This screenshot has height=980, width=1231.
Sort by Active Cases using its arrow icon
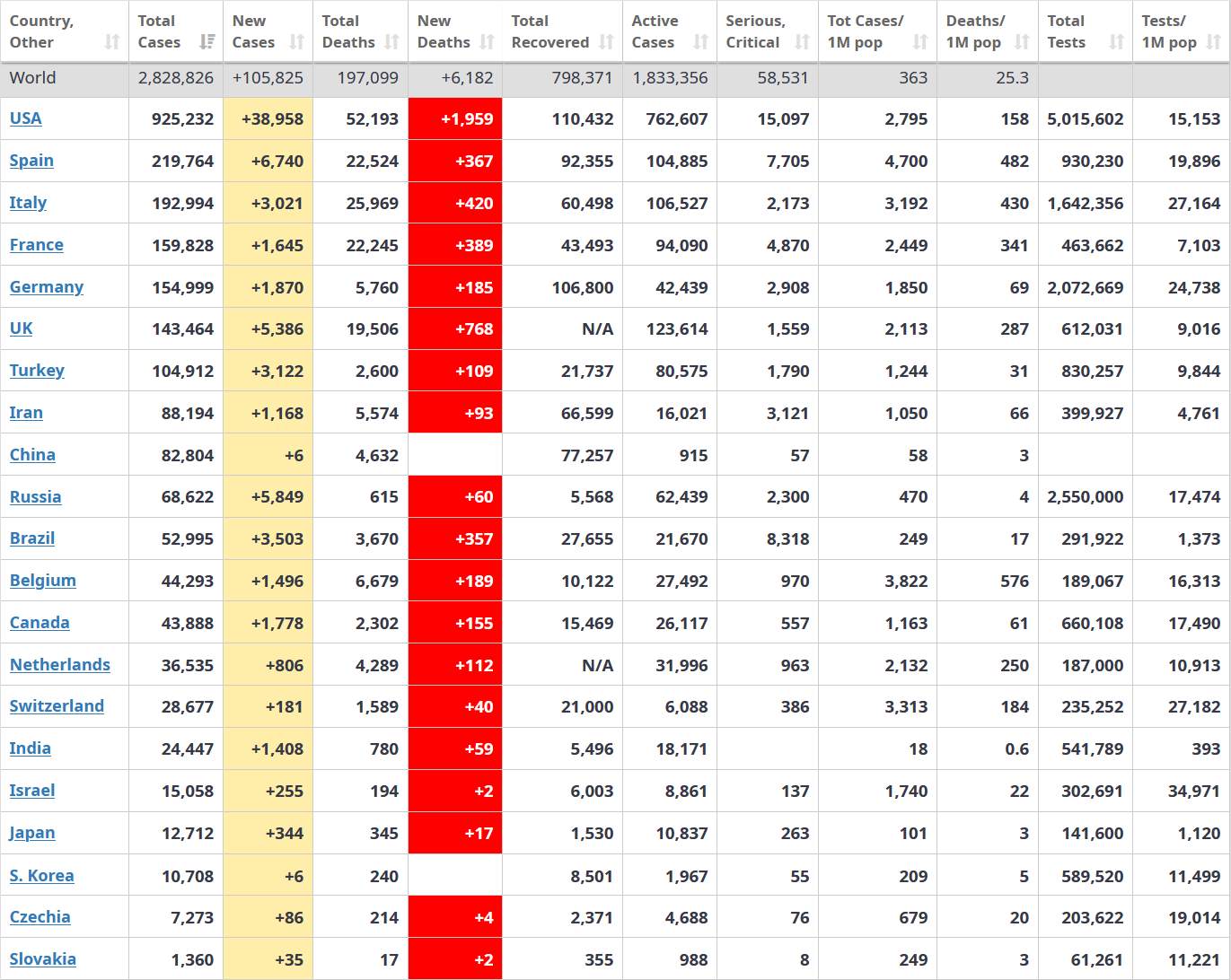pos(701,42)
